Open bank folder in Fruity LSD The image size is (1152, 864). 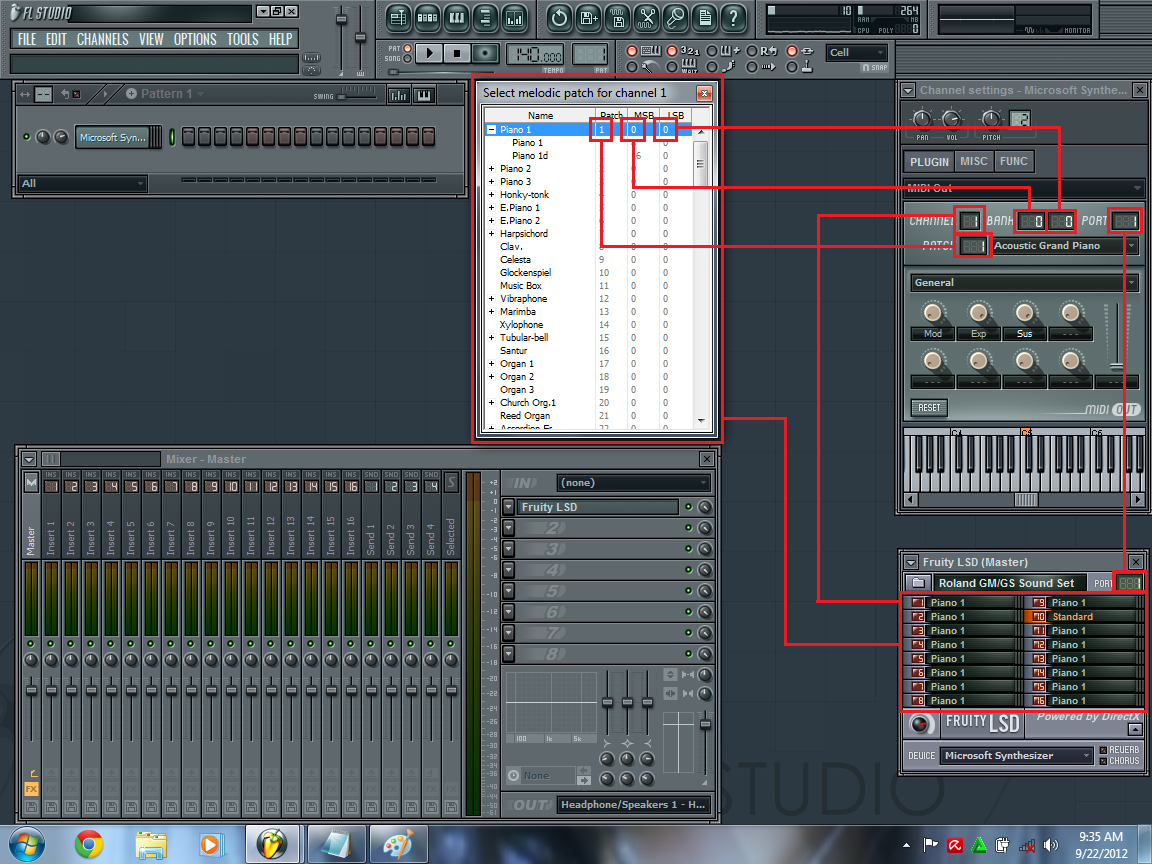point(918,583)
